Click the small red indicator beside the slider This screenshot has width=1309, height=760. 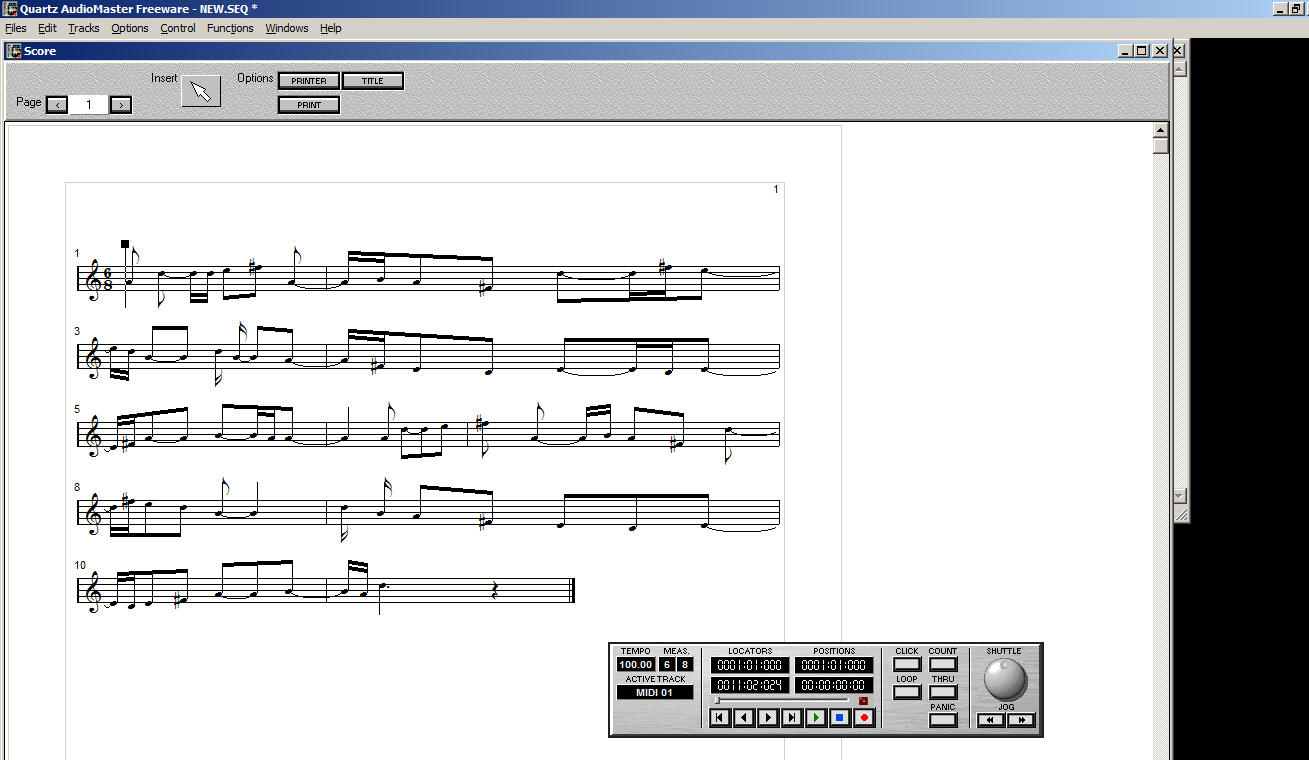click(864, 701)
